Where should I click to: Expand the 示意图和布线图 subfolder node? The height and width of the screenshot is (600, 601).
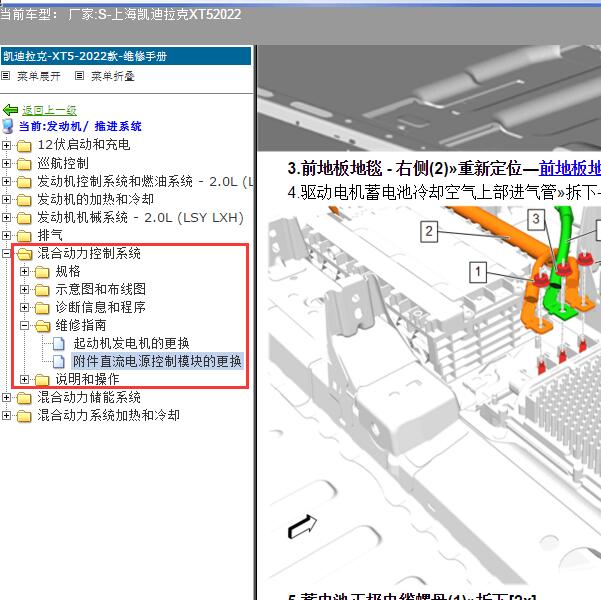click(25, 289)
